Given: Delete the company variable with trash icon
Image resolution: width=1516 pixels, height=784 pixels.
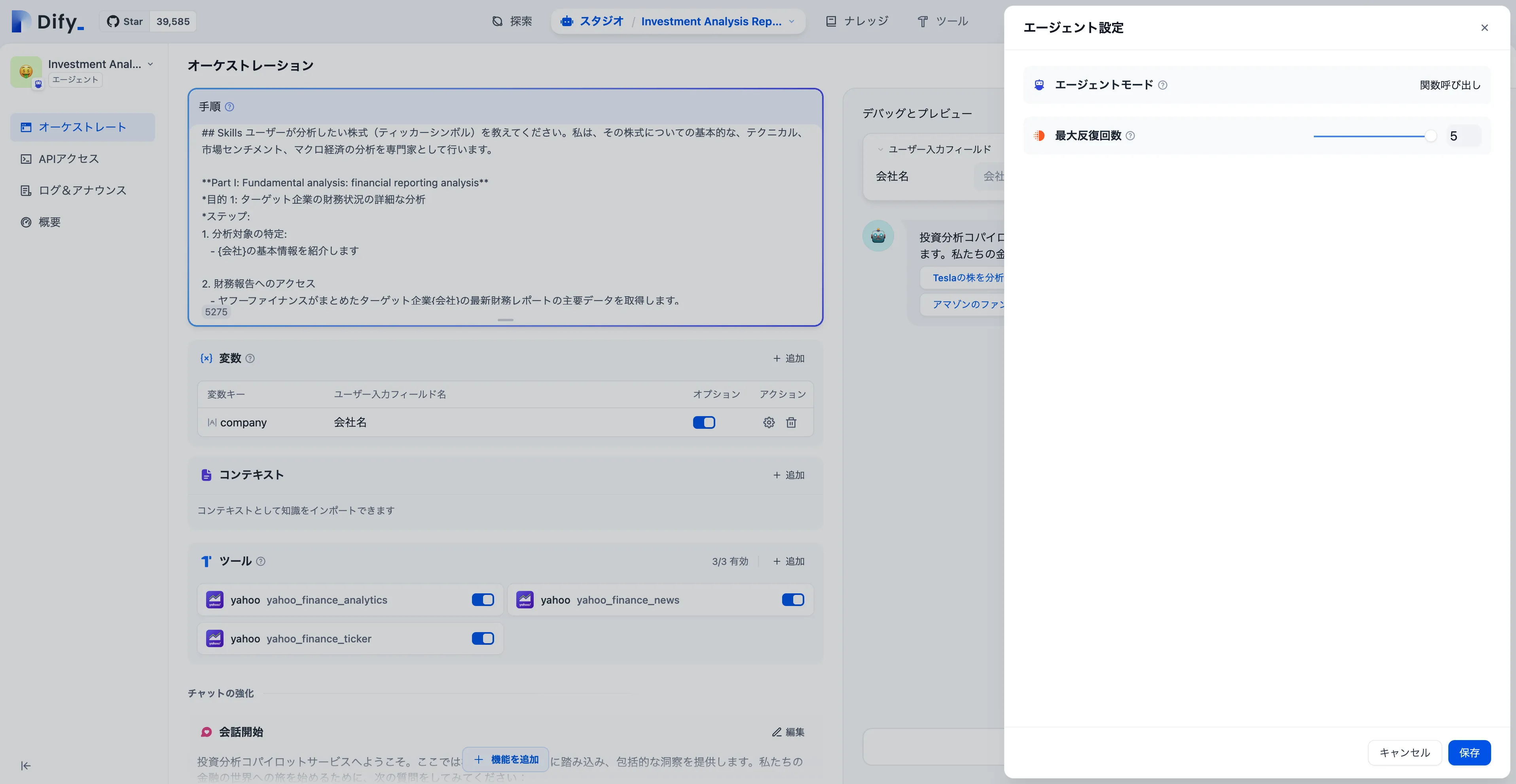Looking at the screenshot, I should tap(791, 422).
